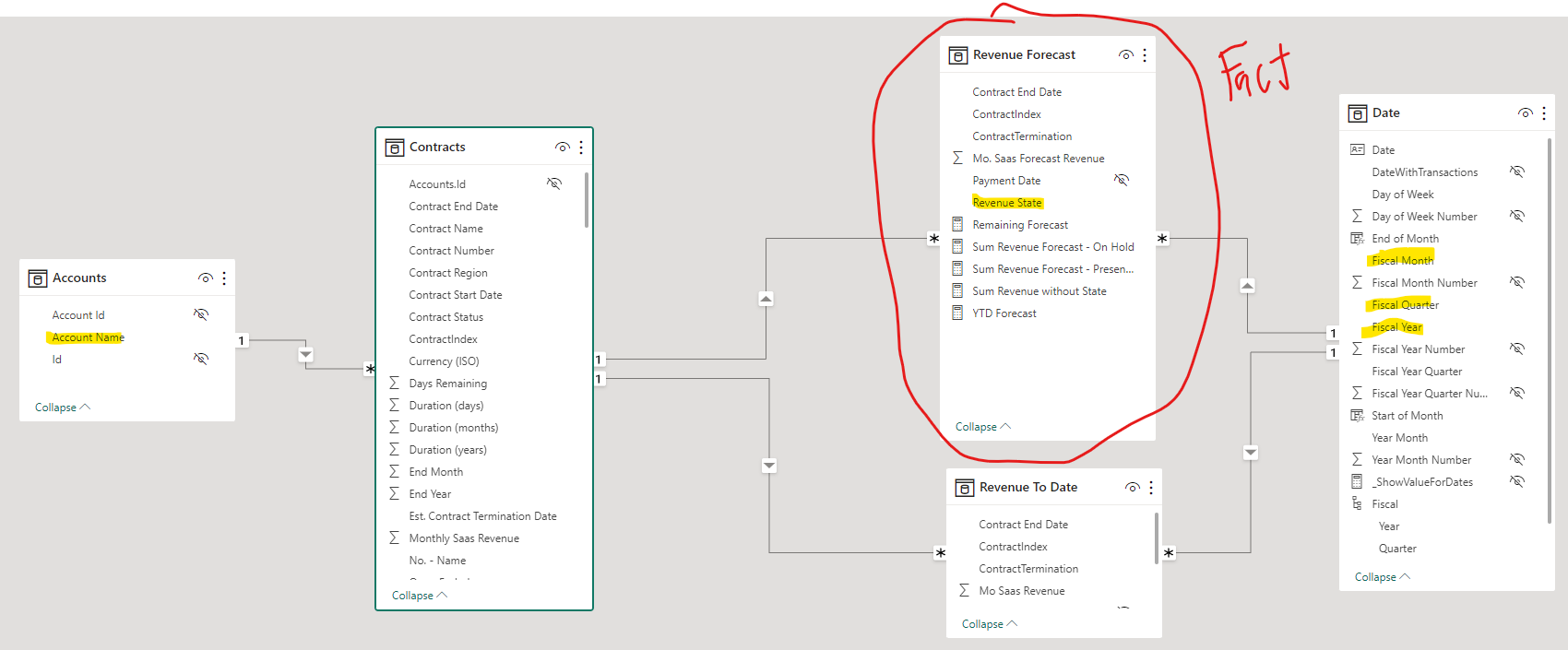The image size is (1568, 650).
Task: Unhide the Accounts.Id field in Contracts
Action: coord(554,183)
